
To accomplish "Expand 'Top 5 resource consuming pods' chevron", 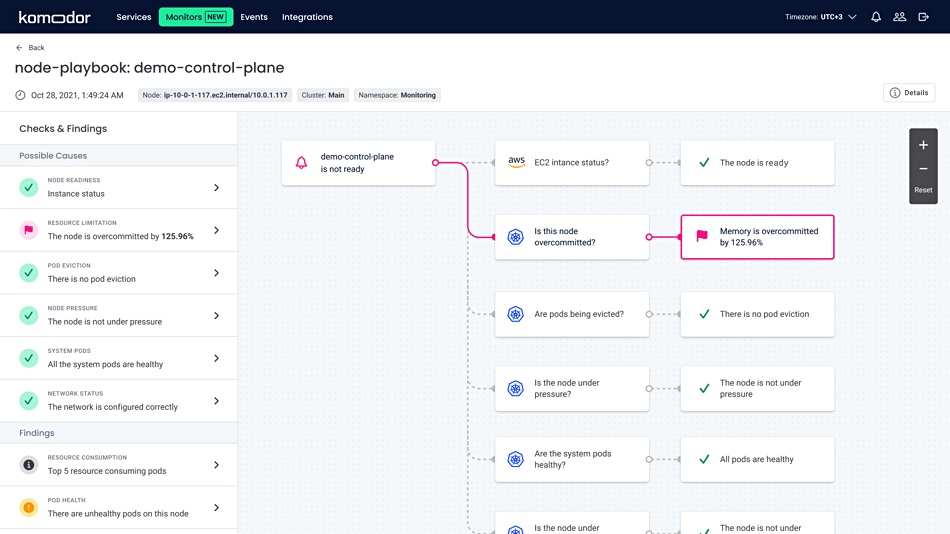I will pos(216,464).
